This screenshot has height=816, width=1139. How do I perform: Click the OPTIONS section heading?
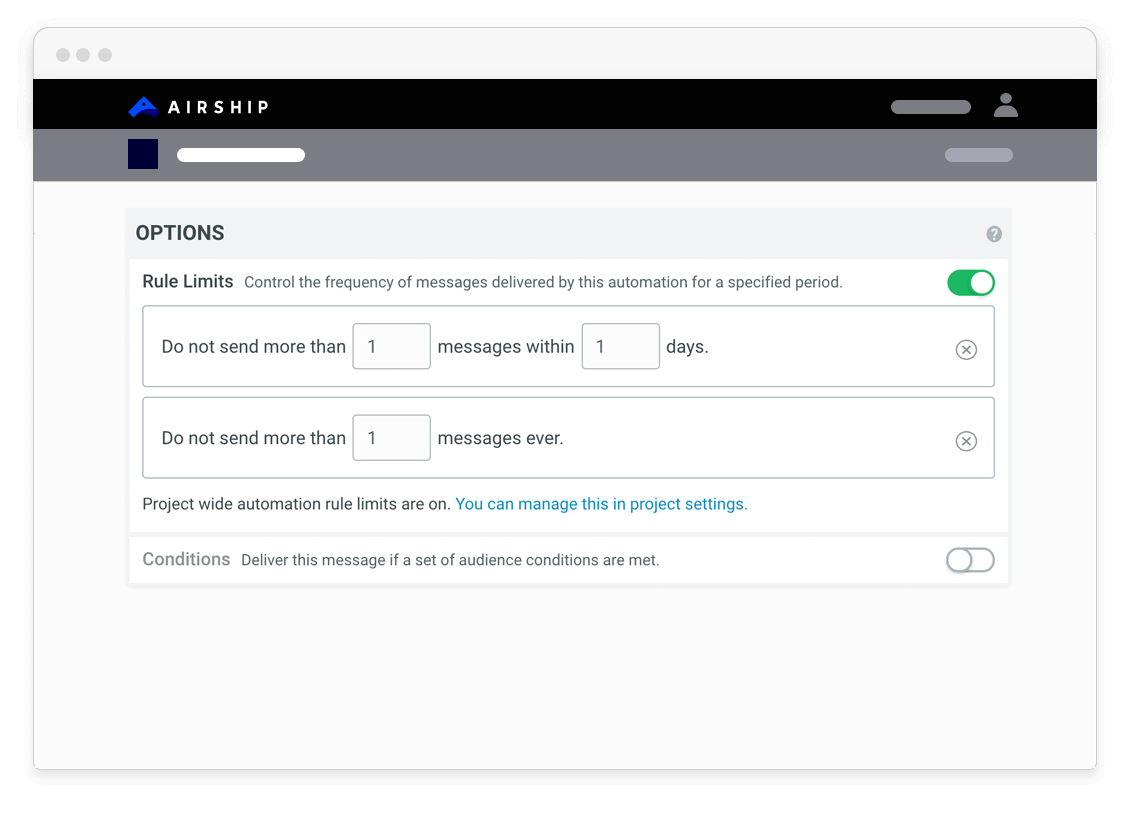click(x=180, y=233)
